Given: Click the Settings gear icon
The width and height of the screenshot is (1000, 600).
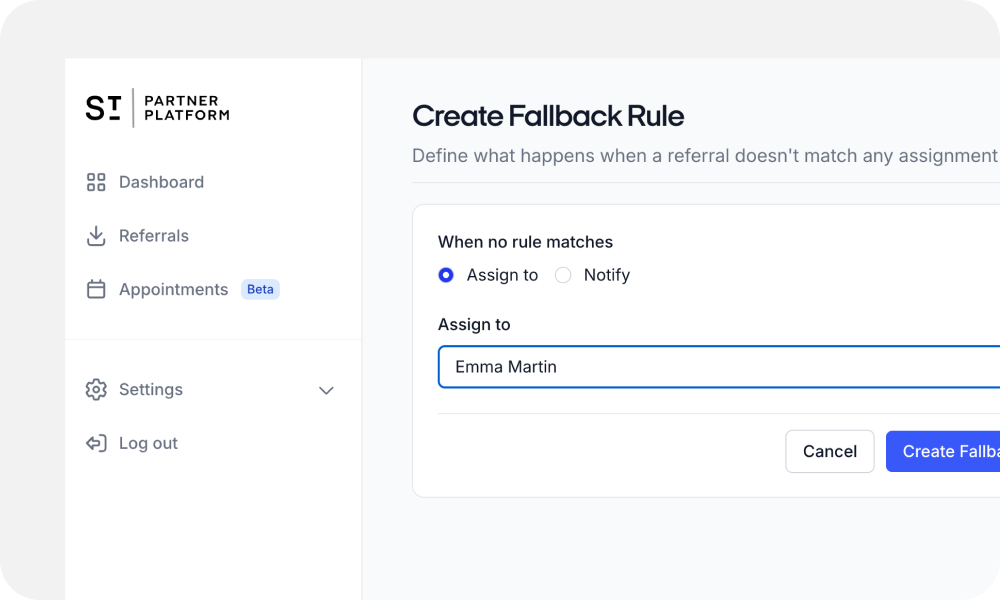Looking at the screenshot, I should 96,390.
